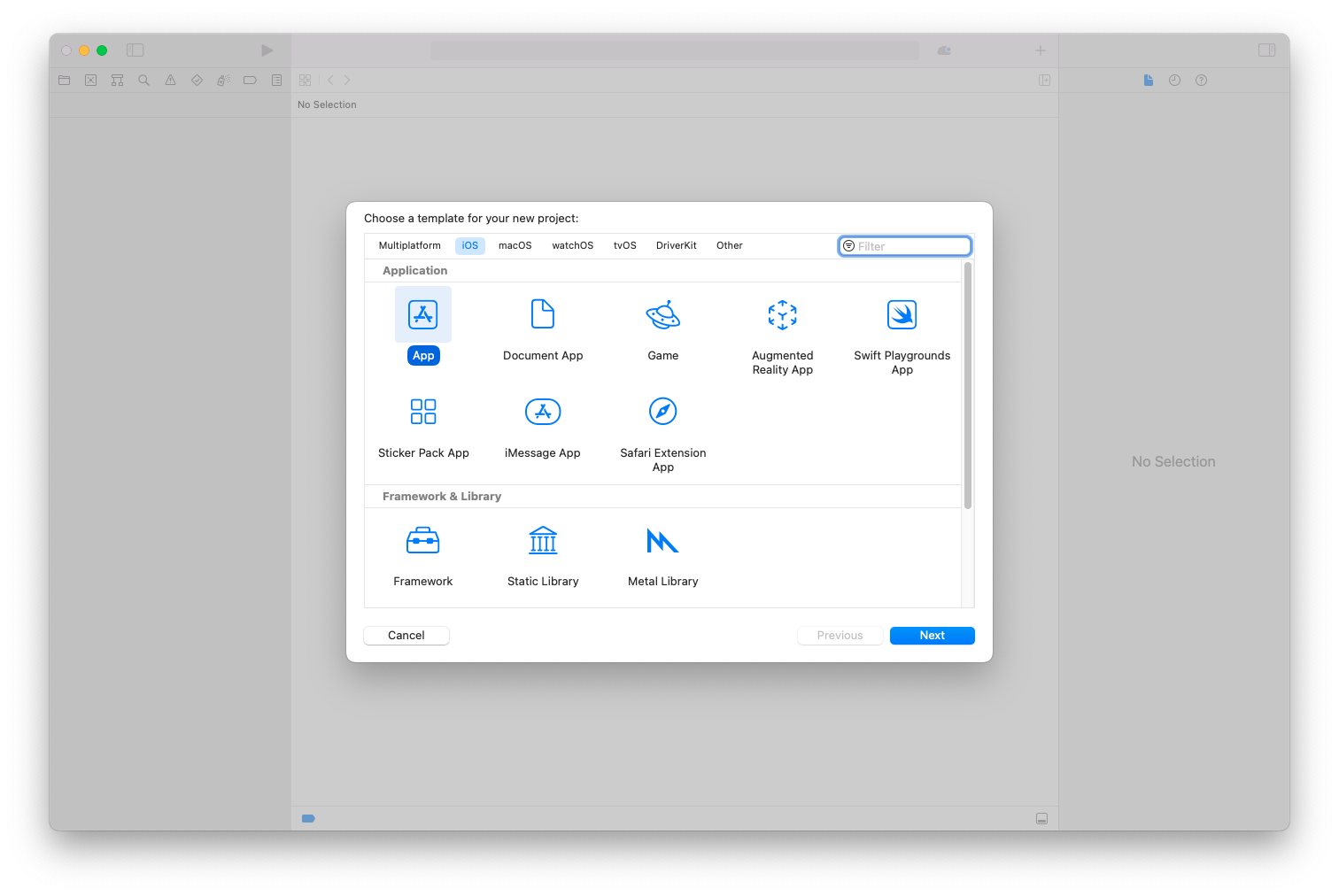Pick the iMessage App template
Screen dimensions: 1339x896
543,412
